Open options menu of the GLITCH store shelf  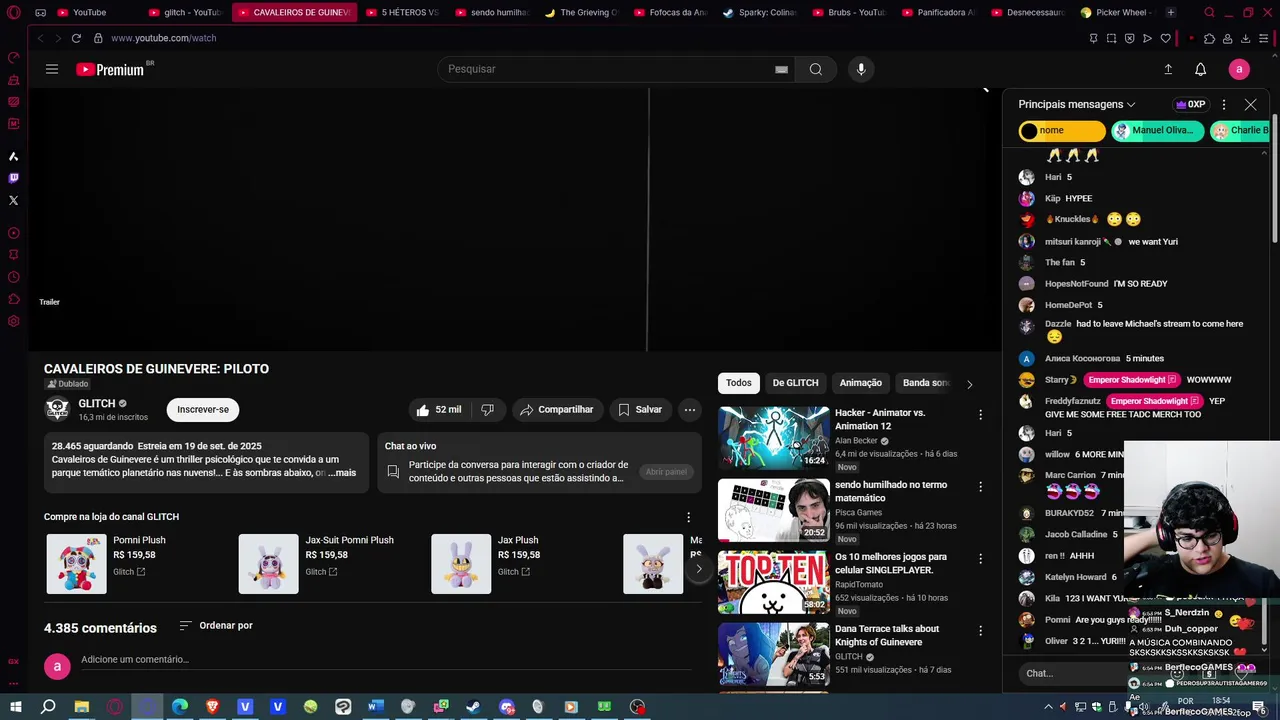pyautogui.click(x=688, y=517)
